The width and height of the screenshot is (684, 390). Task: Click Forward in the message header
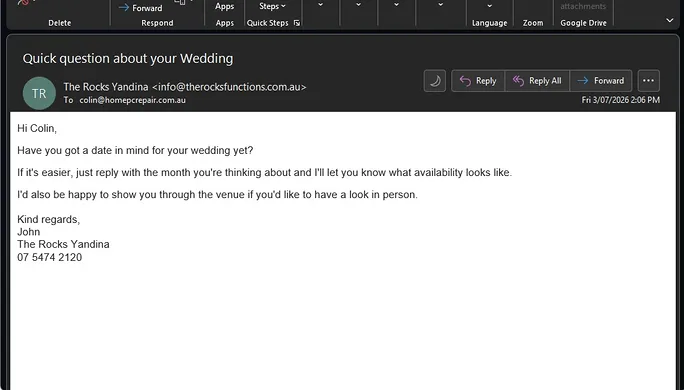point(601,81)
